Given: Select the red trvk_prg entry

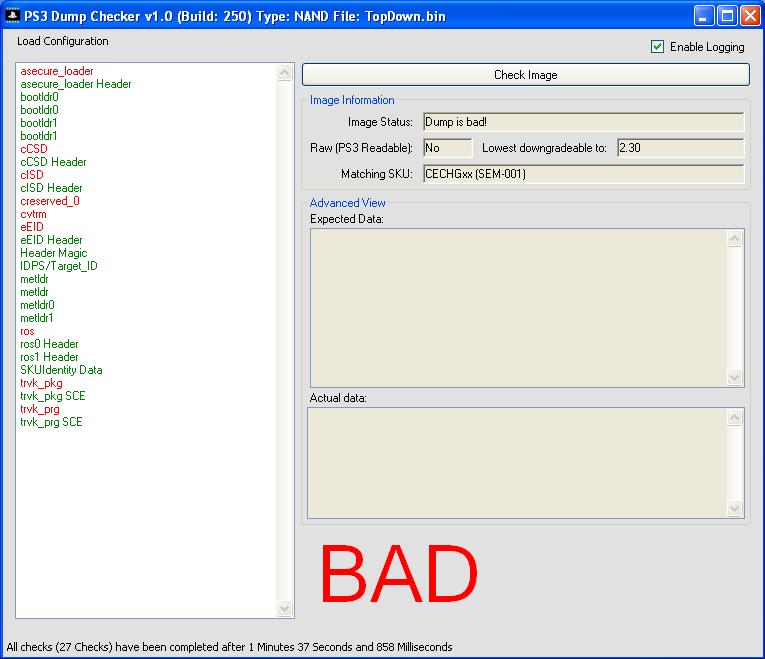Looking at the screenshot, I should click(40, 409).
